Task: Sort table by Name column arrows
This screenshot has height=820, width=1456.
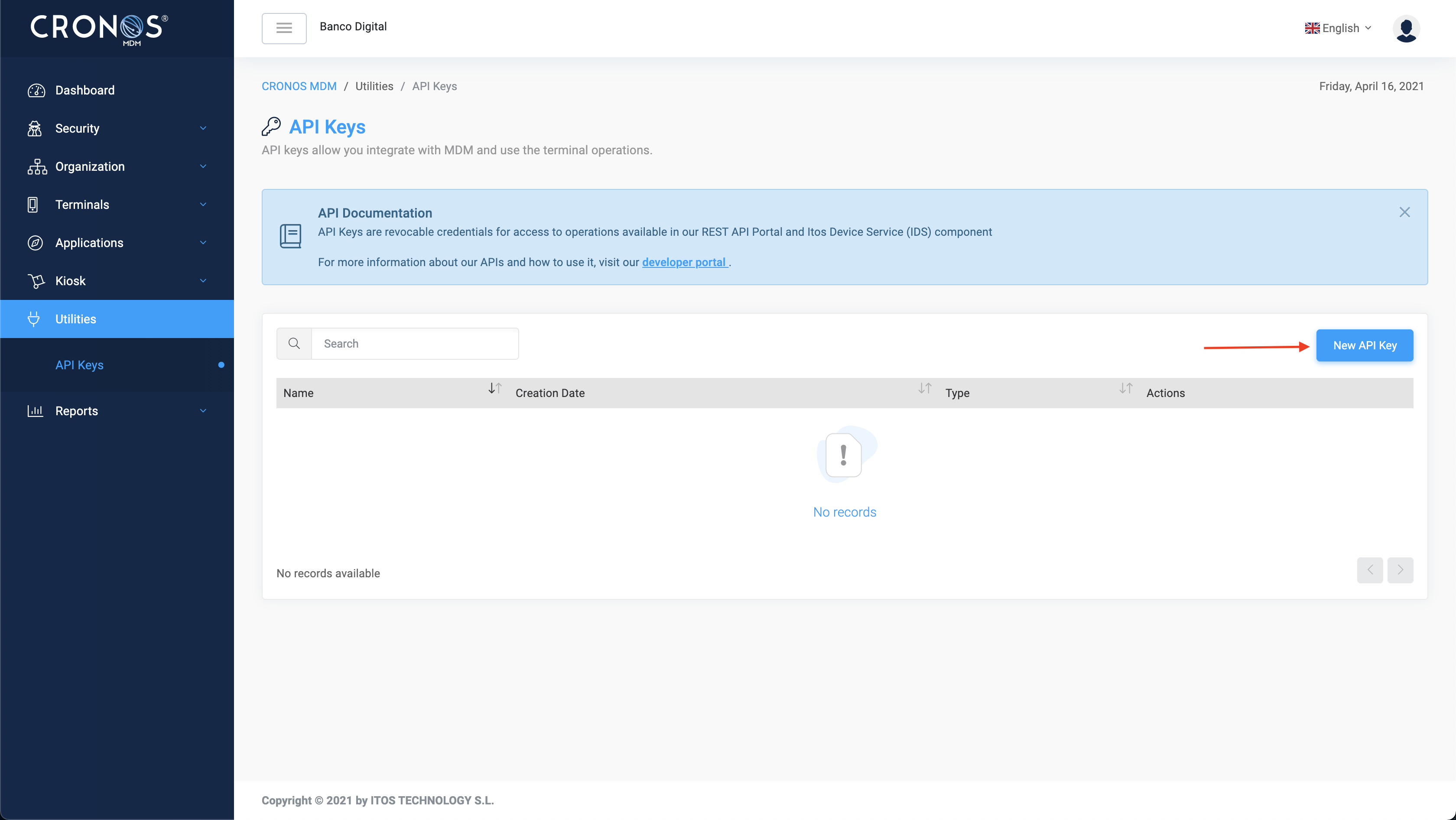Action: pyautogui.click(x=494, y=388)
